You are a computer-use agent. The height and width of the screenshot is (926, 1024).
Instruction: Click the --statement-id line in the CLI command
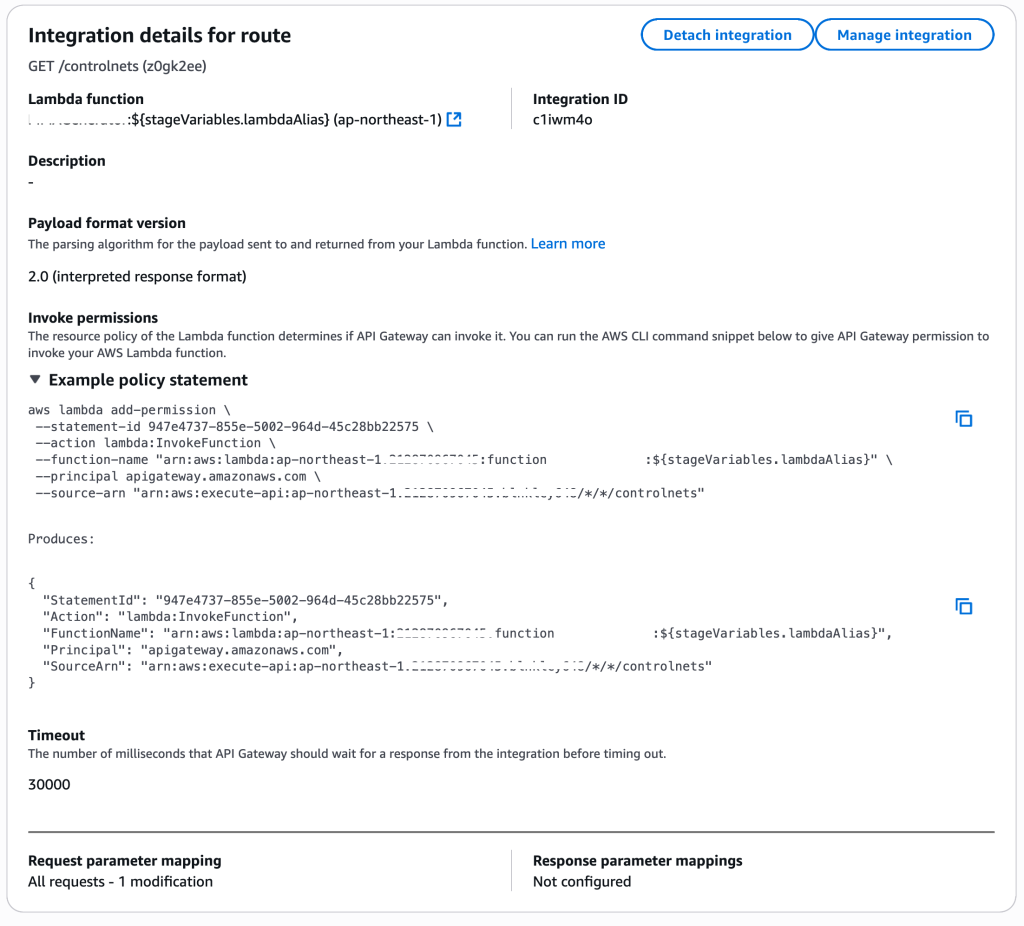coord(235,426)
